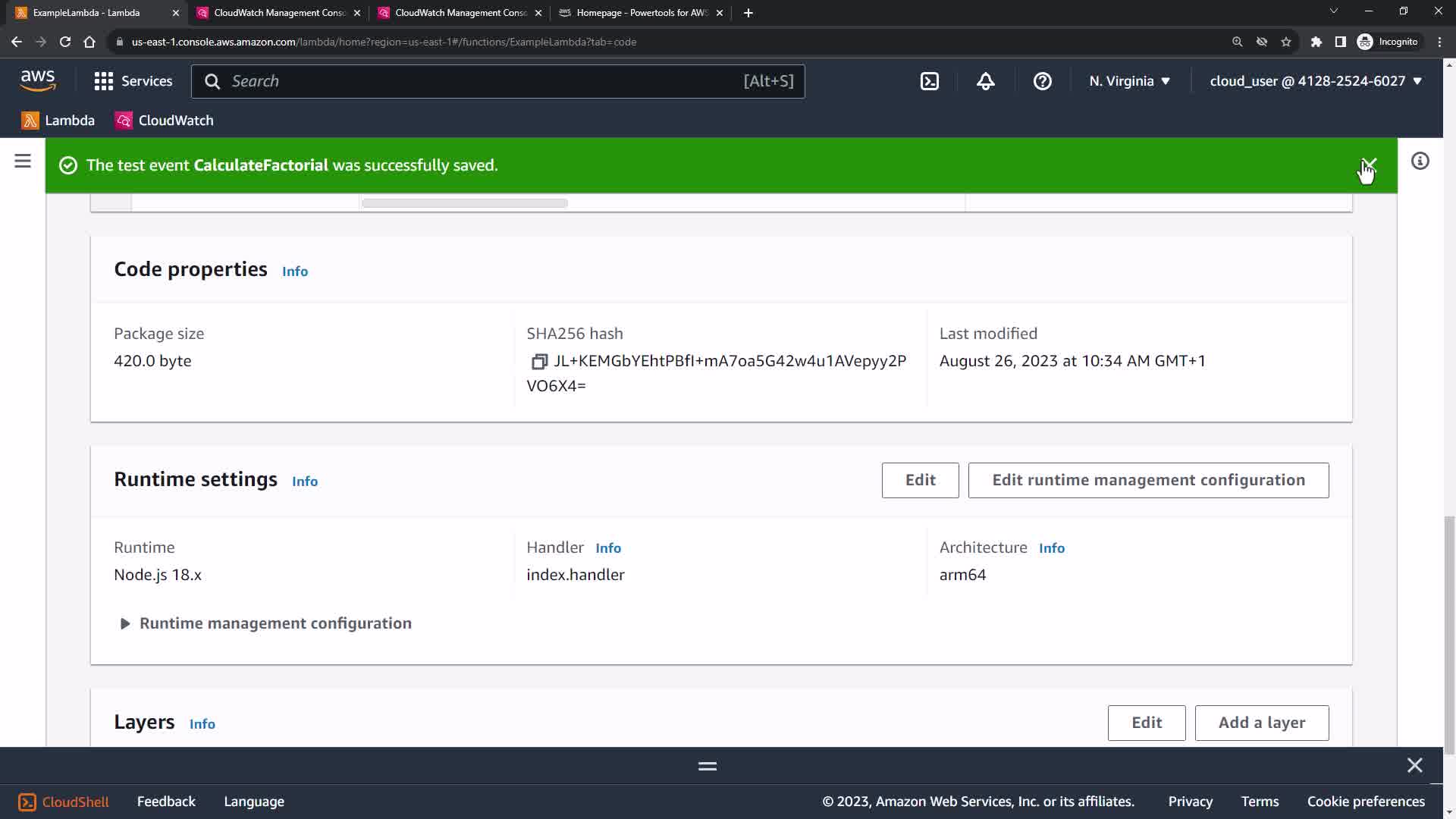Open the N. Virginia region dropdown
The image size is (1456, 819).
[x=1129, y=81]
